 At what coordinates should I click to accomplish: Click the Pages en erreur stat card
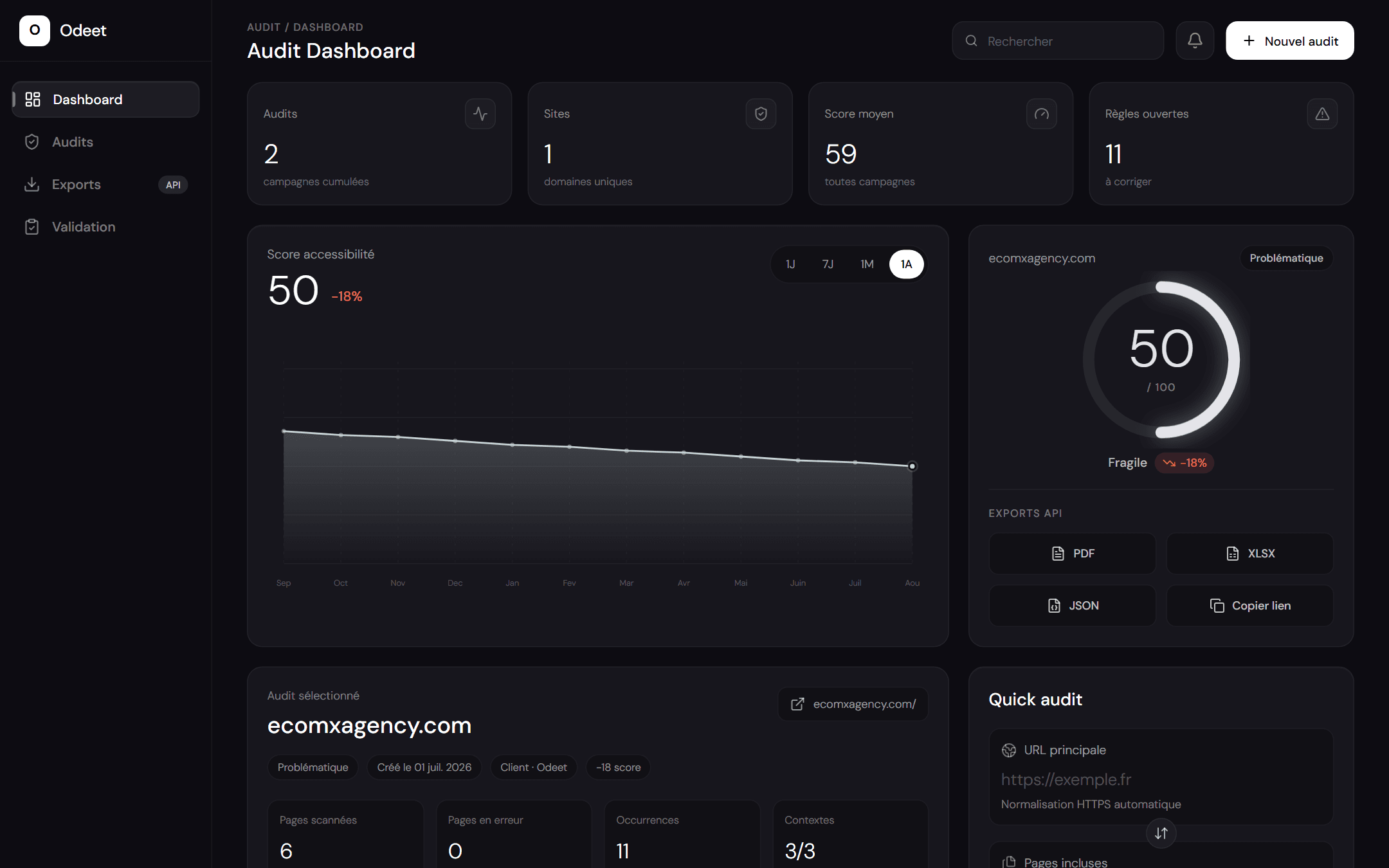point(514,834)
